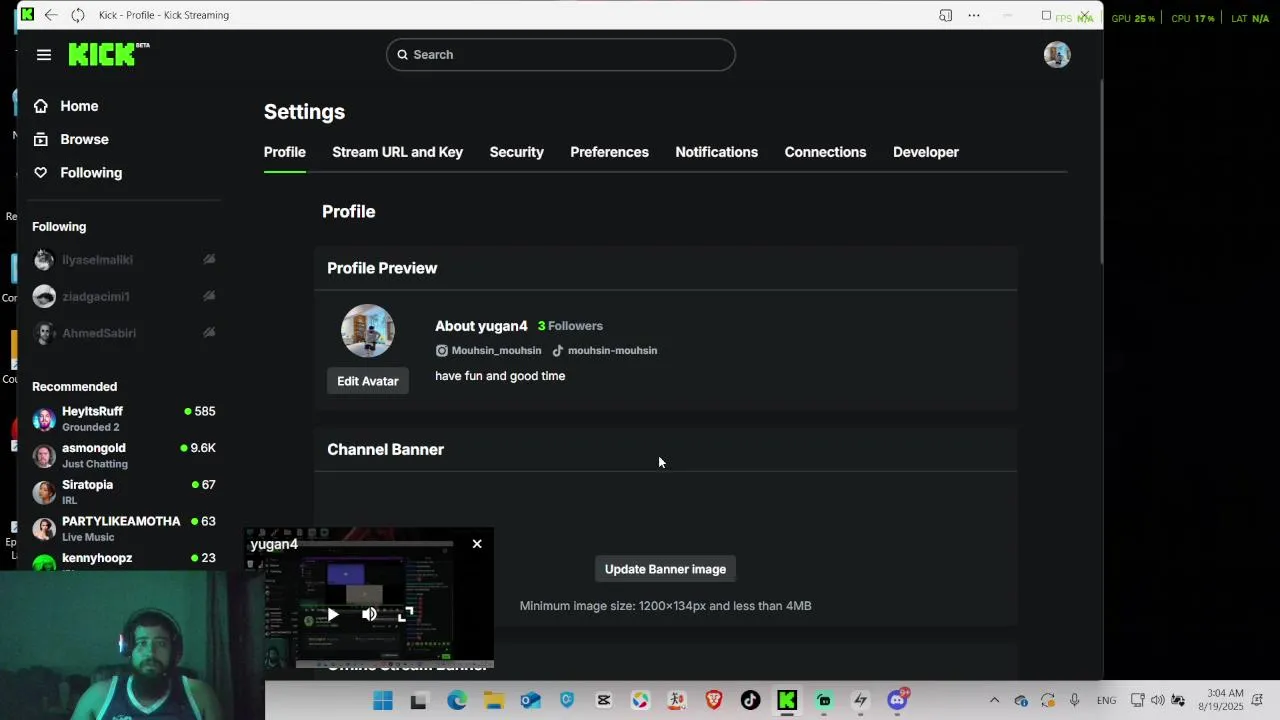Screen dimensions: 1280x720
Task: Mute the yugan4 mini player volume
Action: [x=369, y=614]
